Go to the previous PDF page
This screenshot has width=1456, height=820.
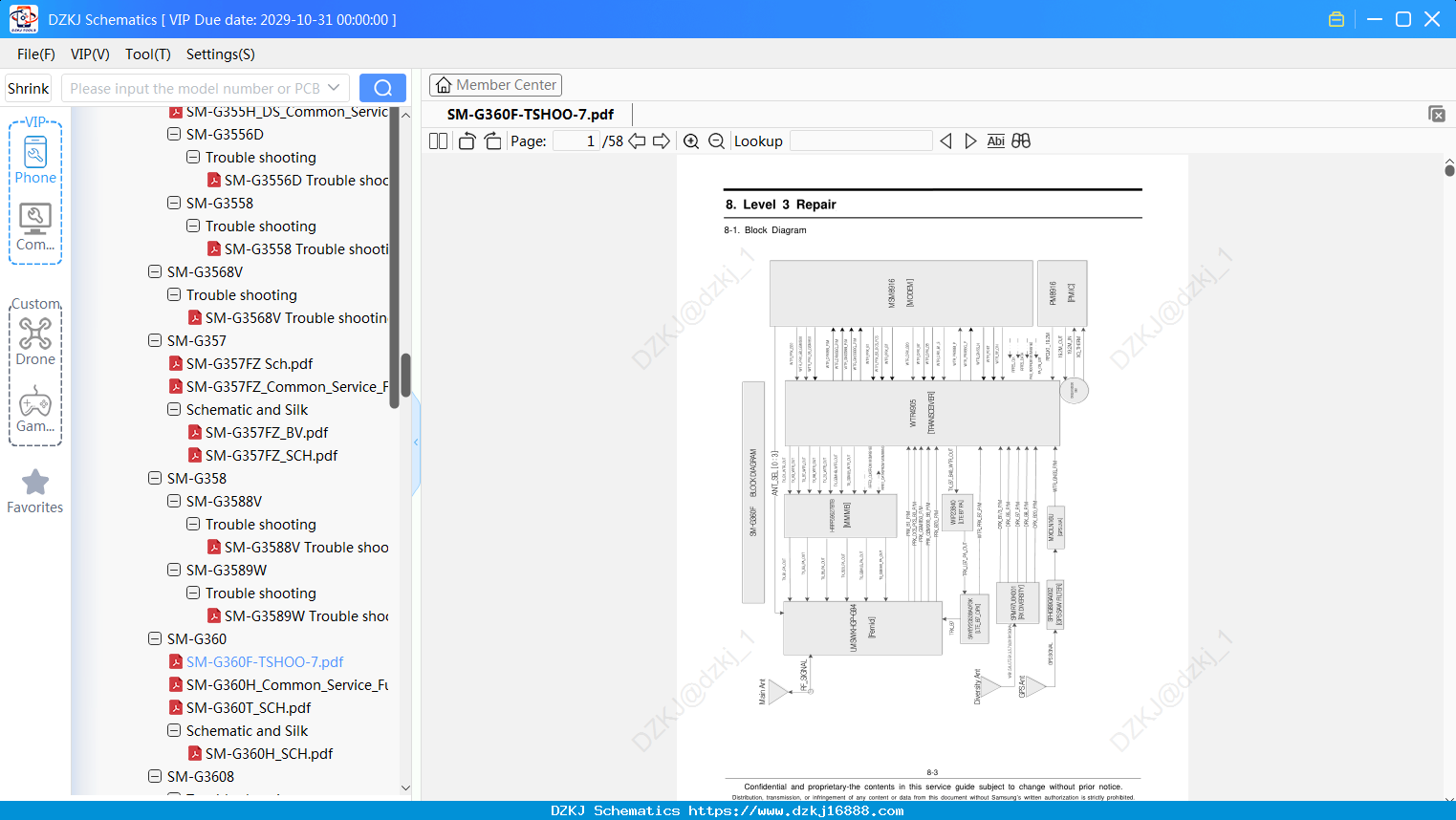click(637, 141)
